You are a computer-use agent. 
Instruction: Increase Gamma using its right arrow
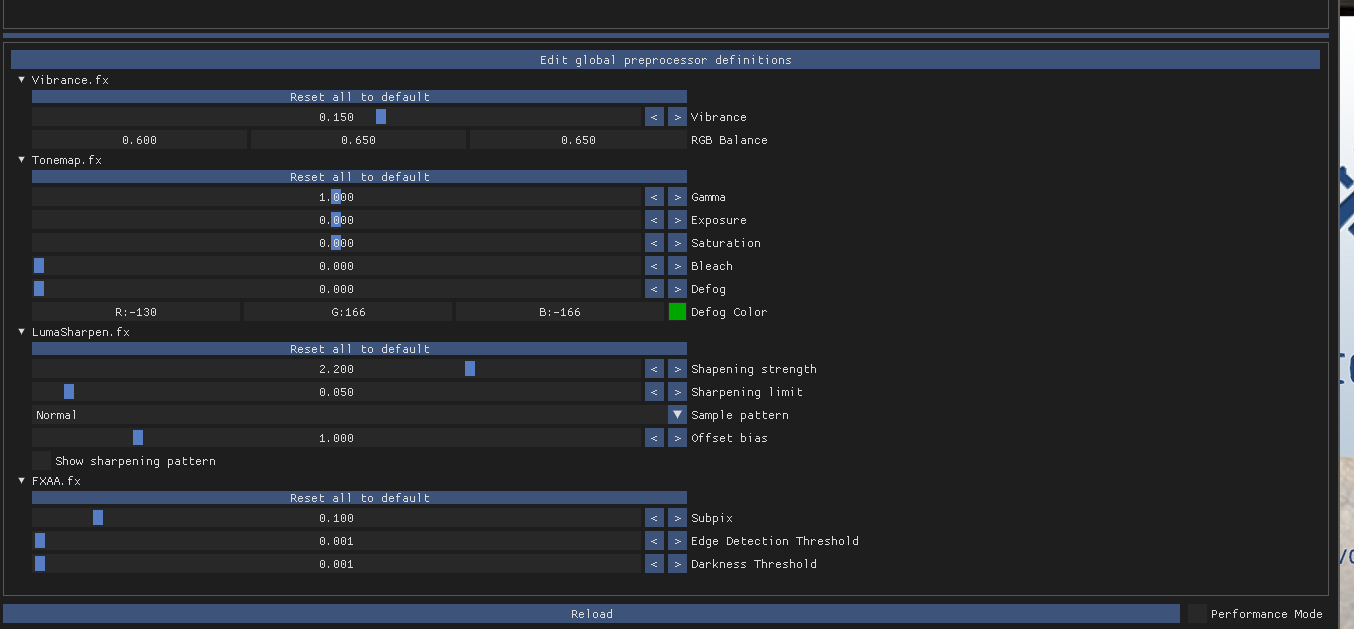[x=677, y=197]
